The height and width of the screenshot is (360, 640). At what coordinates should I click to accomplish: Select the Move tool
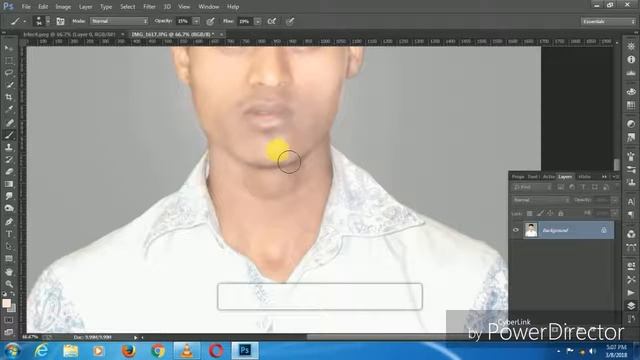pyautogui.click(x=9, y=48)
